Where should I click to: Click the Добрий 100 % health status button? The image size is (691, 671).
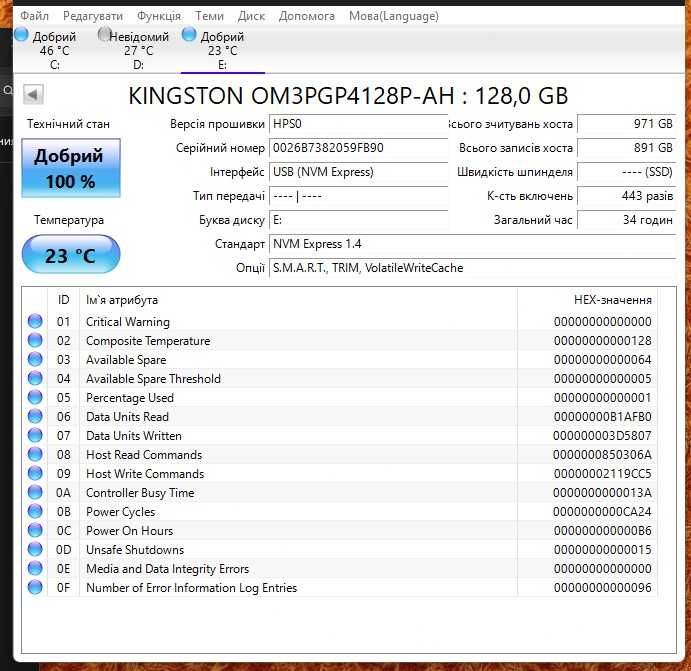pyautogui.click(x=71, y=168)
